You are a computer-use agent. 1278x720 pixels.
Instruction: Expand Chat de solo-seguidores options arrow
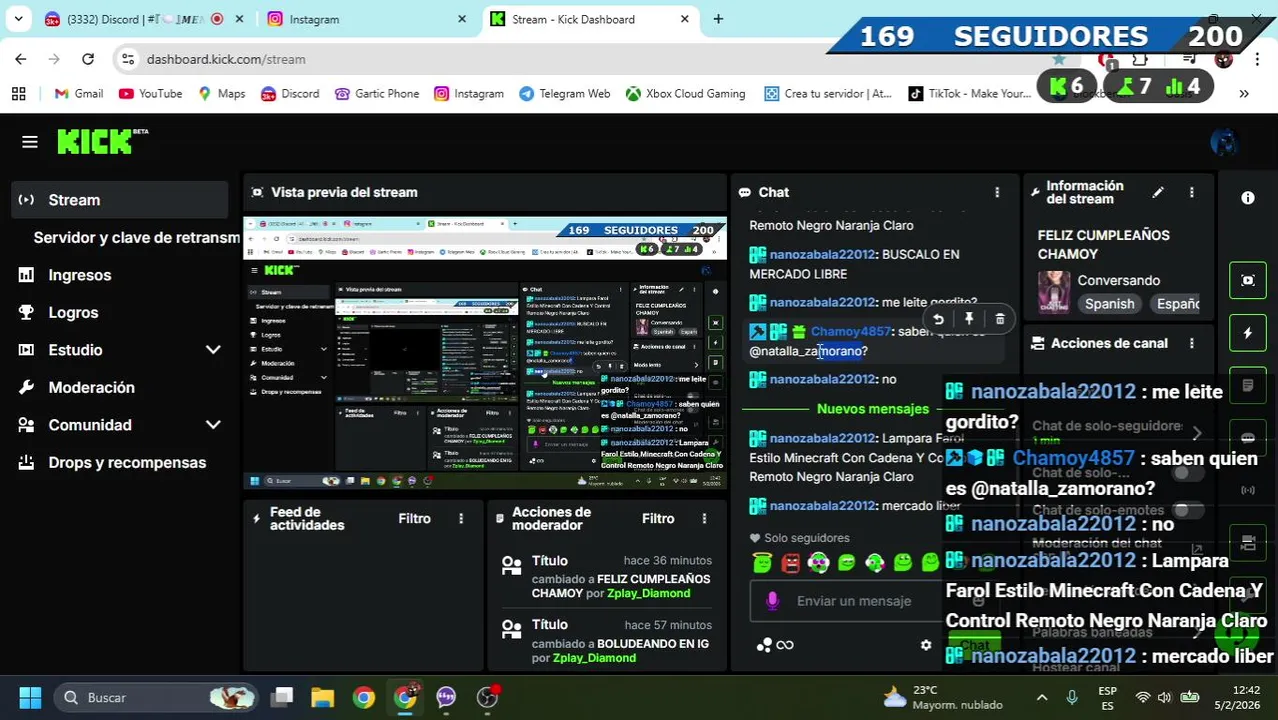1197,433
